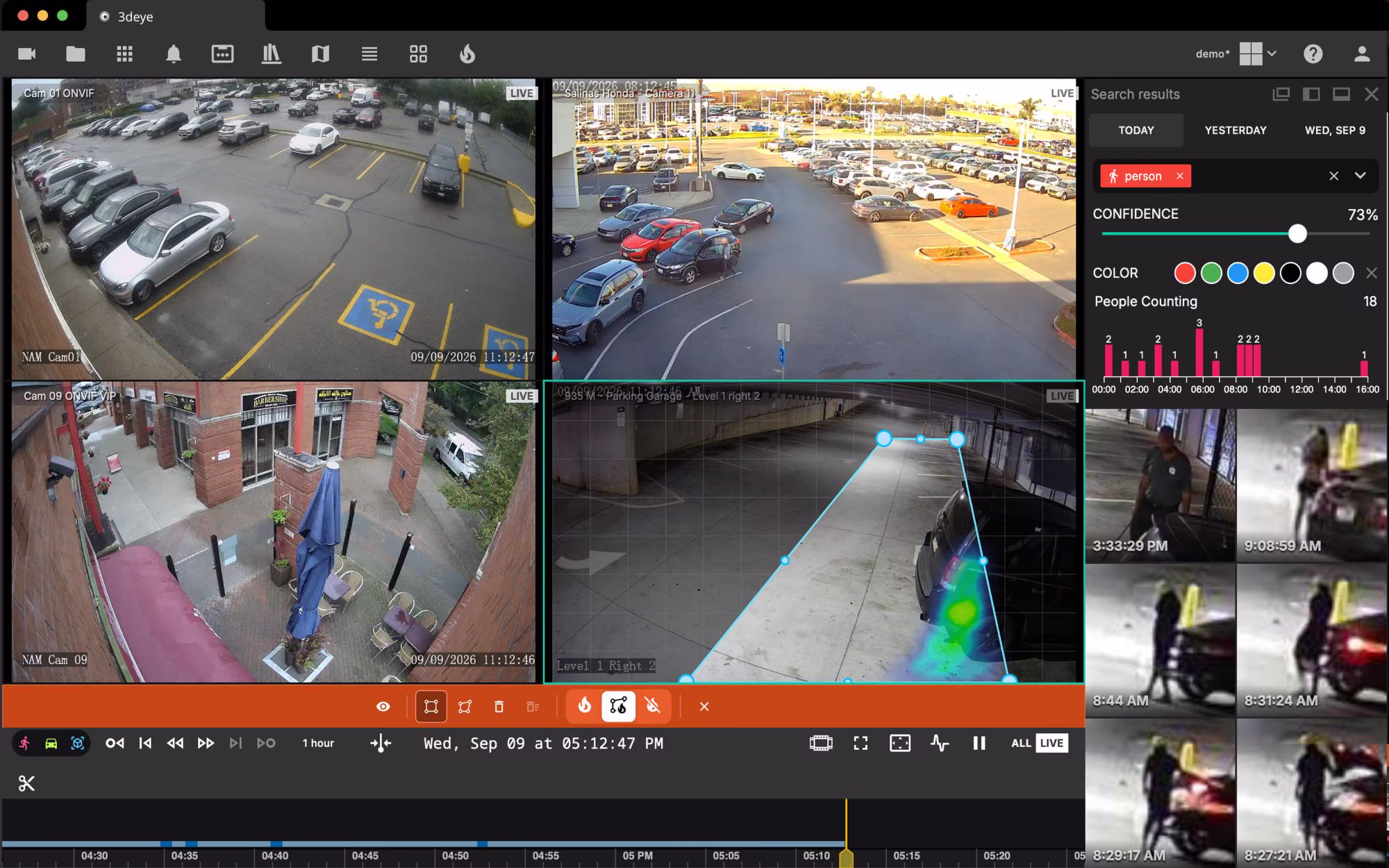Screen dimensions: 1389x868
Task: Select the polygon zone tool in orange bar
Action: (x=465, y=706)
